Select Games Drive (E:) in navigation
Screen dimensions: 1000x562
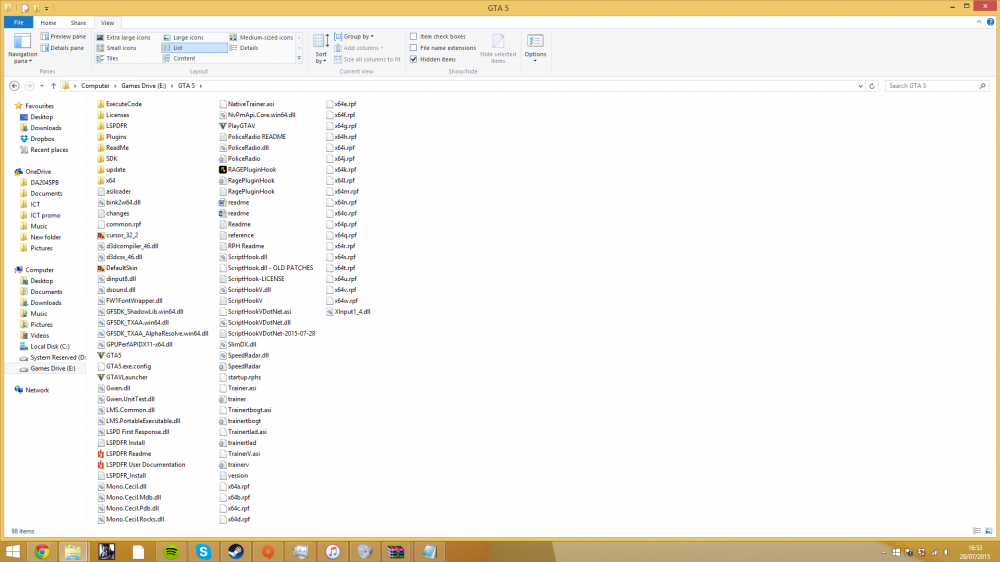click(x=52, y=368)
